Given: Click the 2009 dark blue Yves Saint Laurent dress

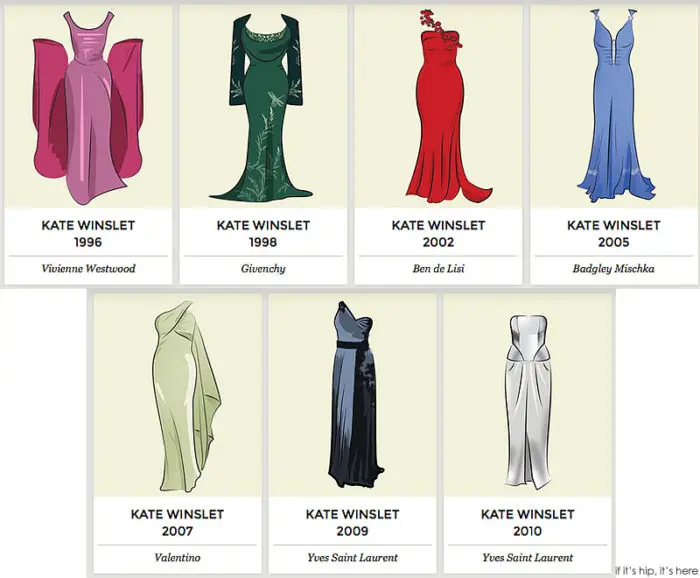Looking at the screenshot, I should (x=356, y=395).
